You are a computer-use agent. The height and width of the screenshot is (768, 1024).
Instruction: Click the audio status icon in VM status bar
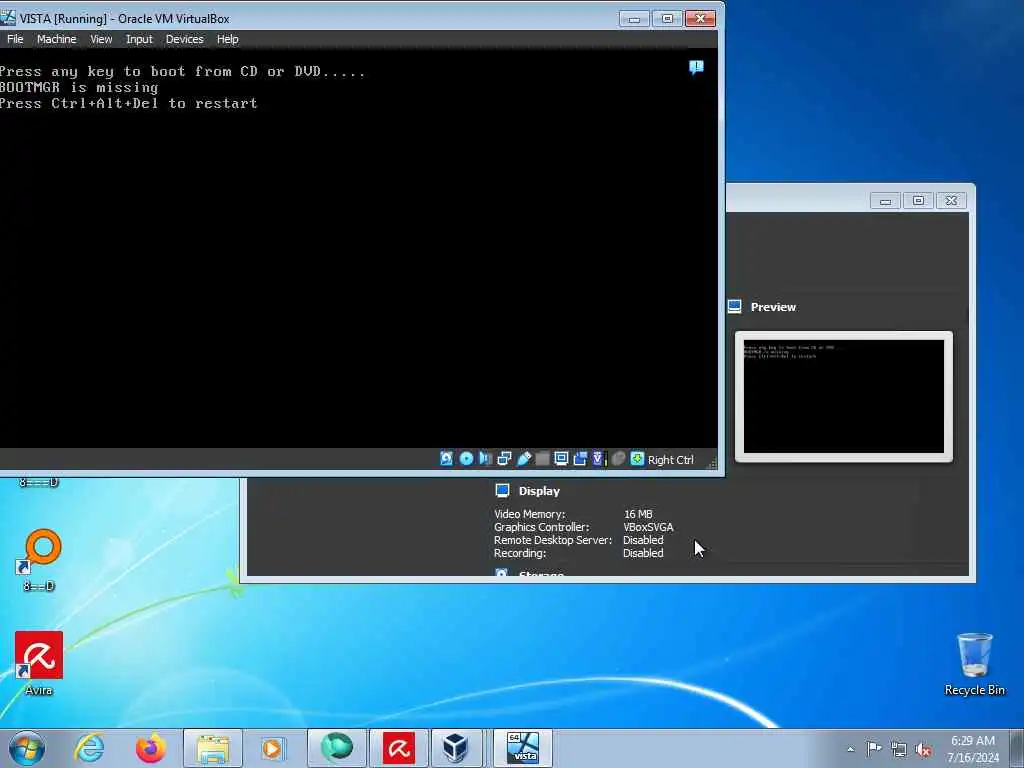pos(485,459)
